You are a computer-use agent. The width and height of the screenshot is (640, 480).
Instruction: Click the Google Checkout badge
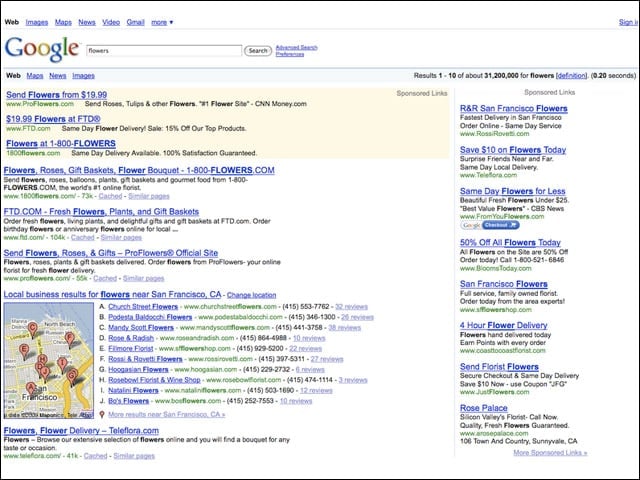tap(490, 225)
